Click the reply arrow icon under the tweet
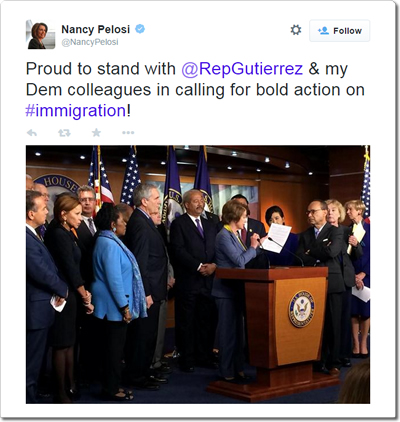The height and width of the screenshot is (422, 400). point(32,133)
